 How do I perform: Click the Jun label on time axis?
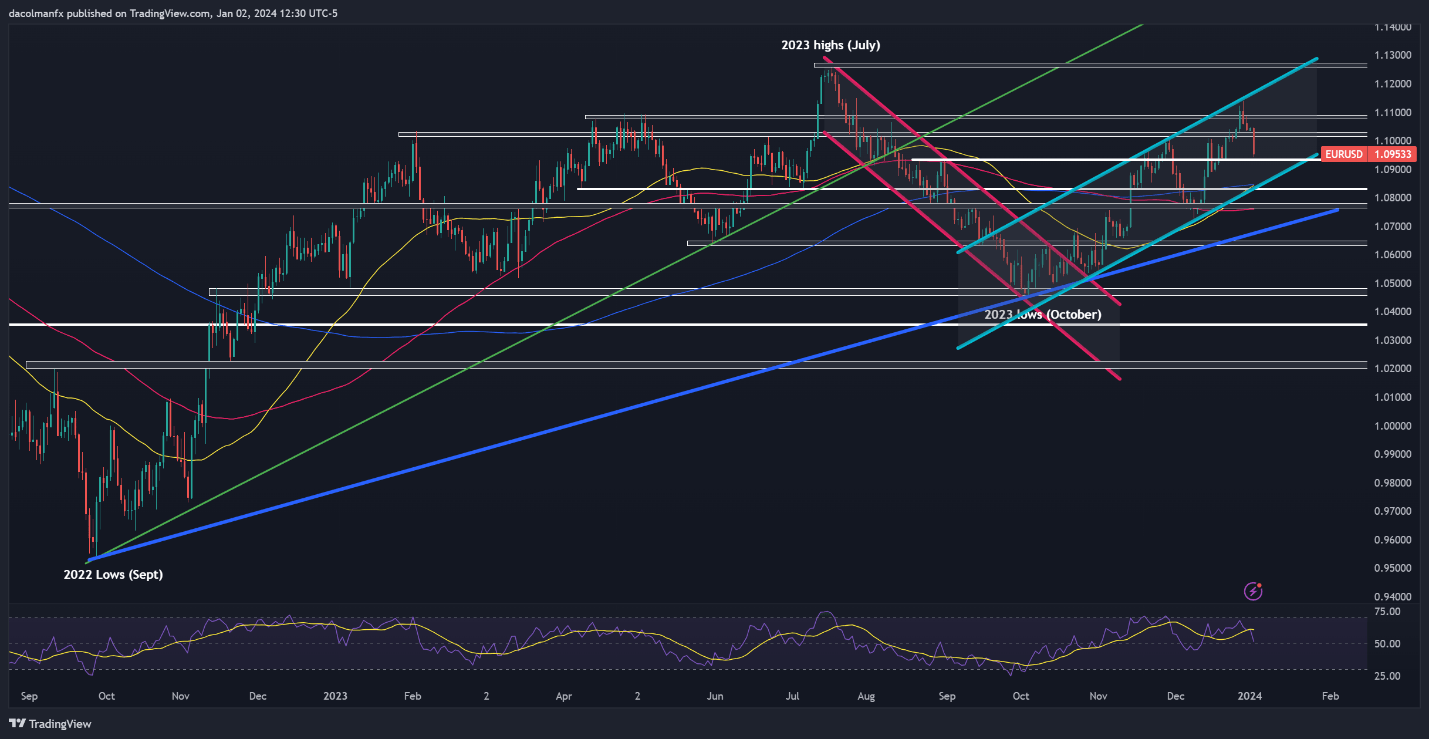714,695
